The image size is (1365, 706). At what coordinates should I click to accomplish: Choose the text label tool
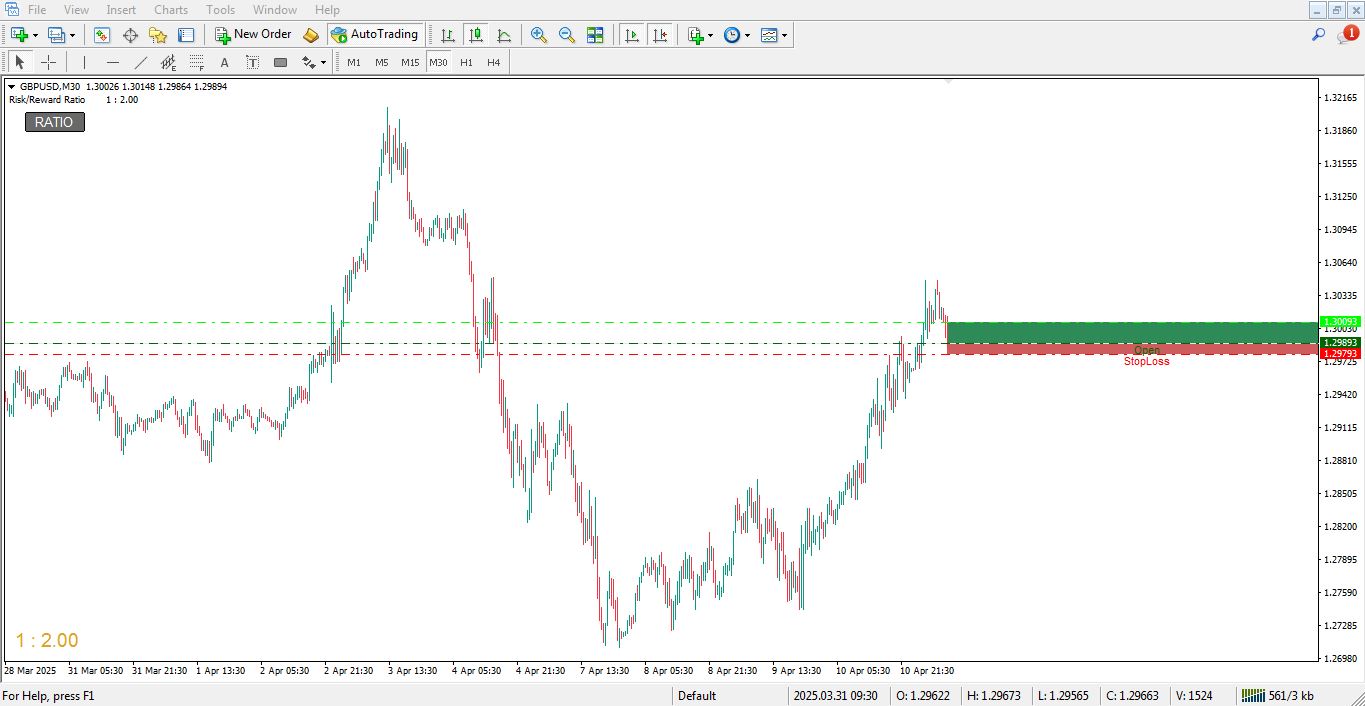(253, 62)
